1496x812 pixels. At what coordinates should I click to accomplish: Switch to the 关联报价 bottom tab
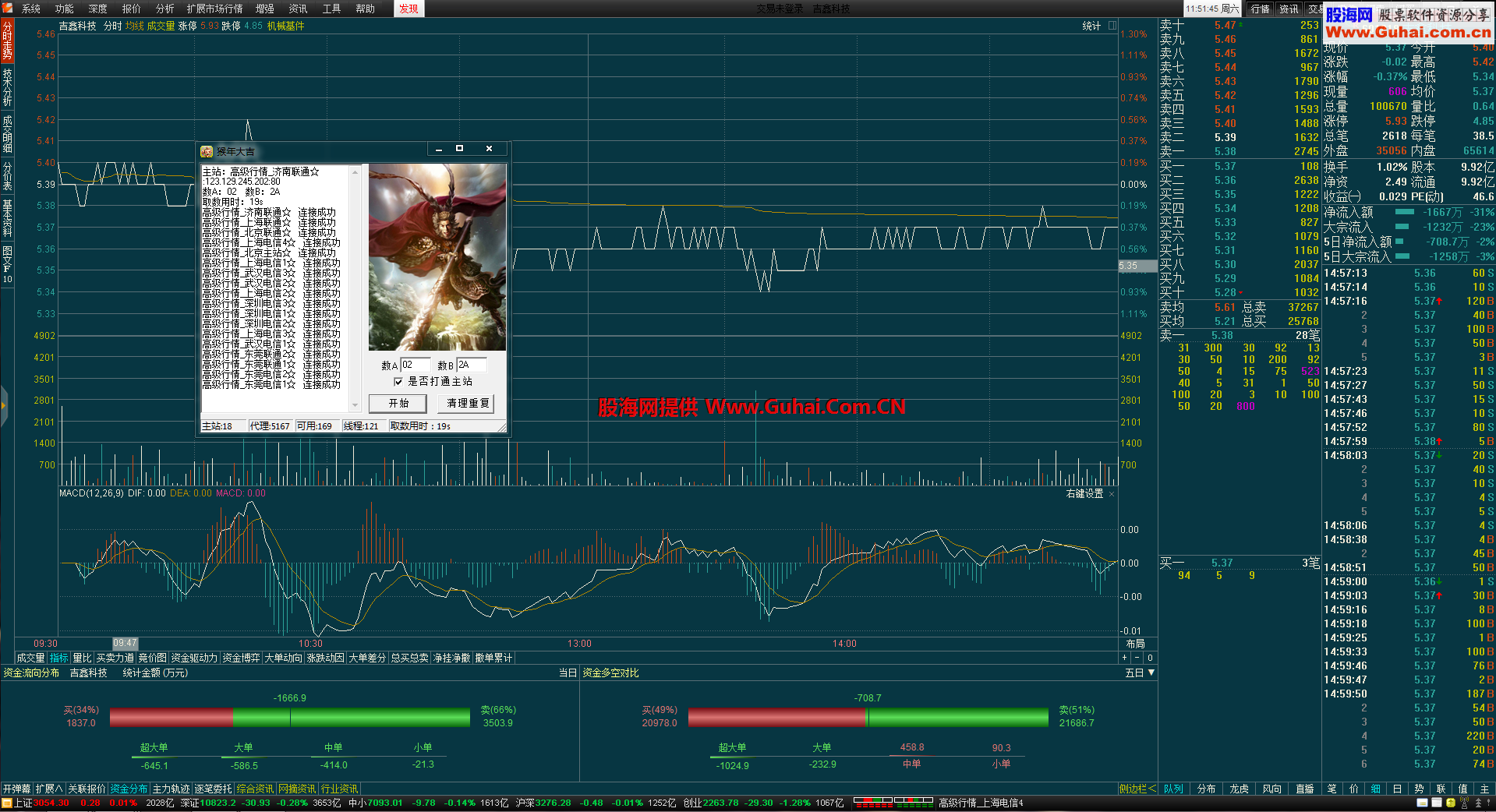click(x=87, y=789)
